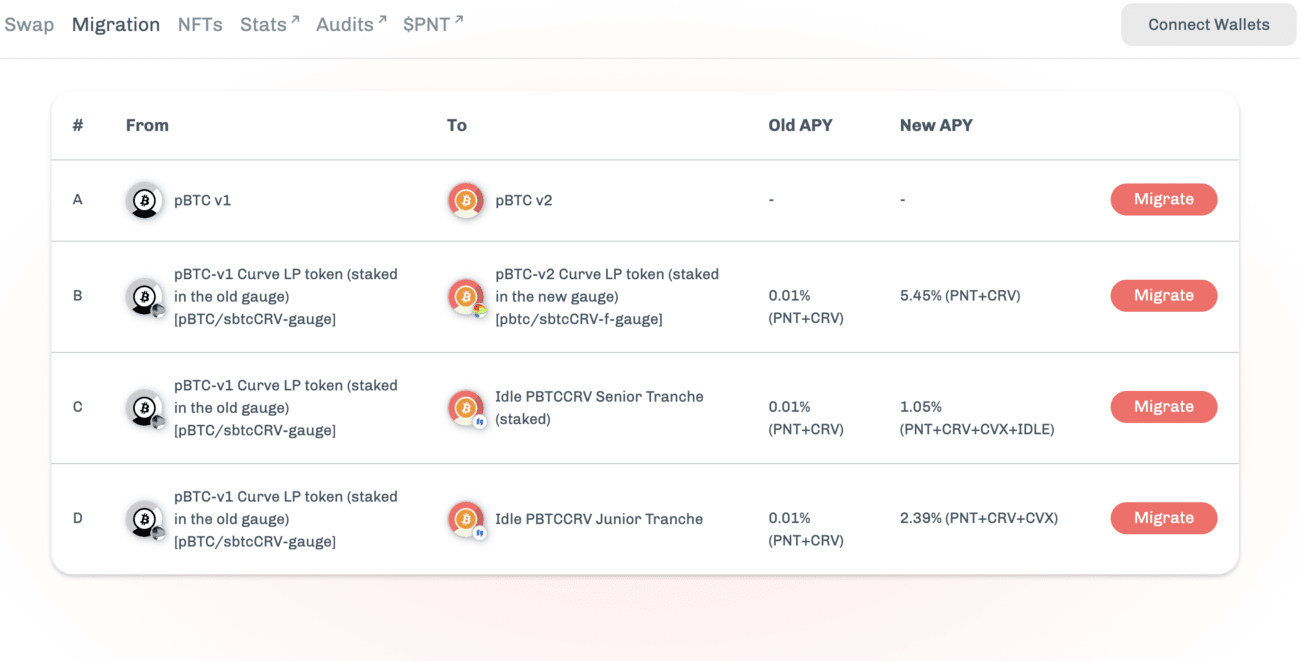Click the Old APY column header
This screenshot has height=661, width=1300.
tap(800, 125)
